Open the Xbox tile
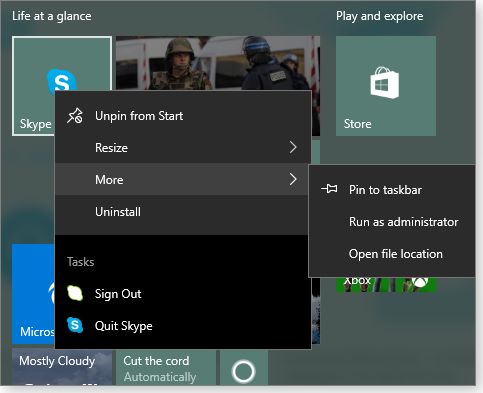This screenshot has height=393, width=483. coord(386,285)
